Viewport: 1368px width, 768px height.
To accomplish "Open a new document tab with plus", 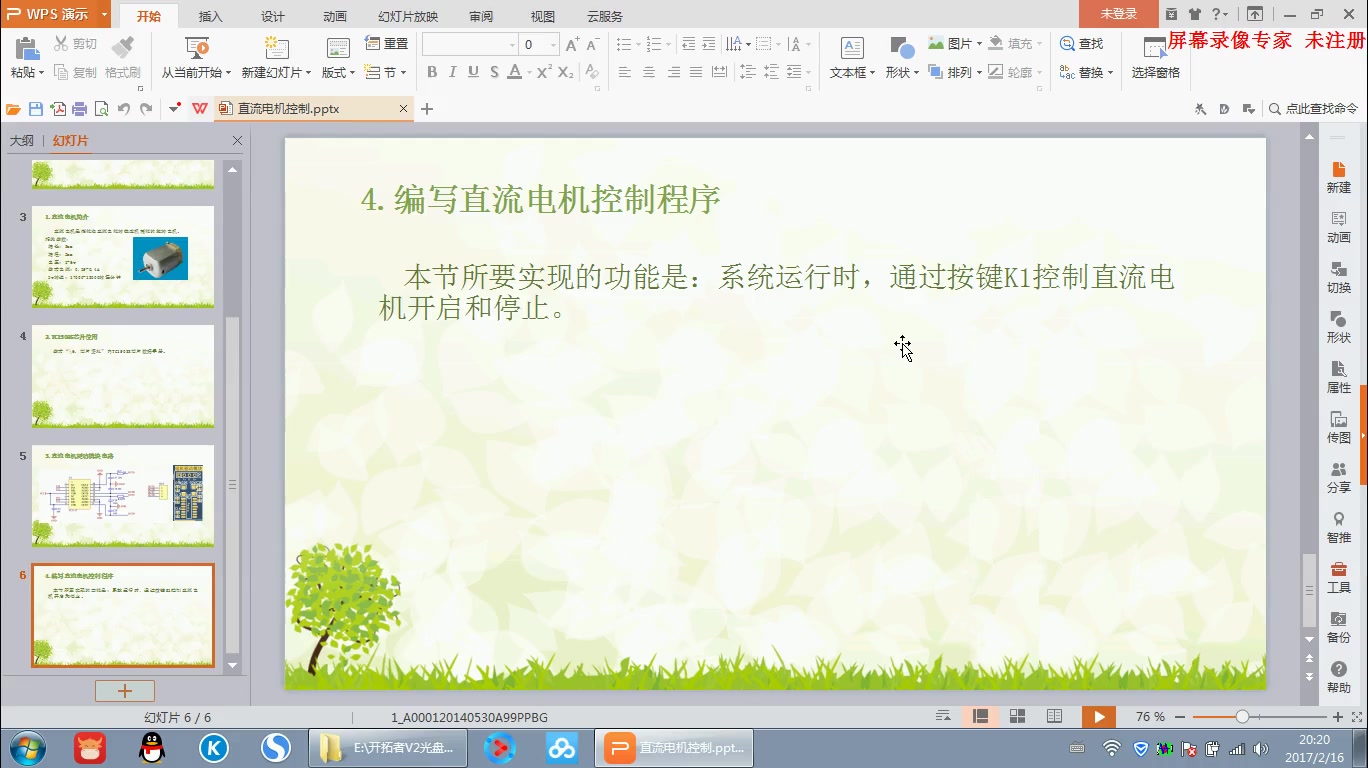I will (427, 109).
